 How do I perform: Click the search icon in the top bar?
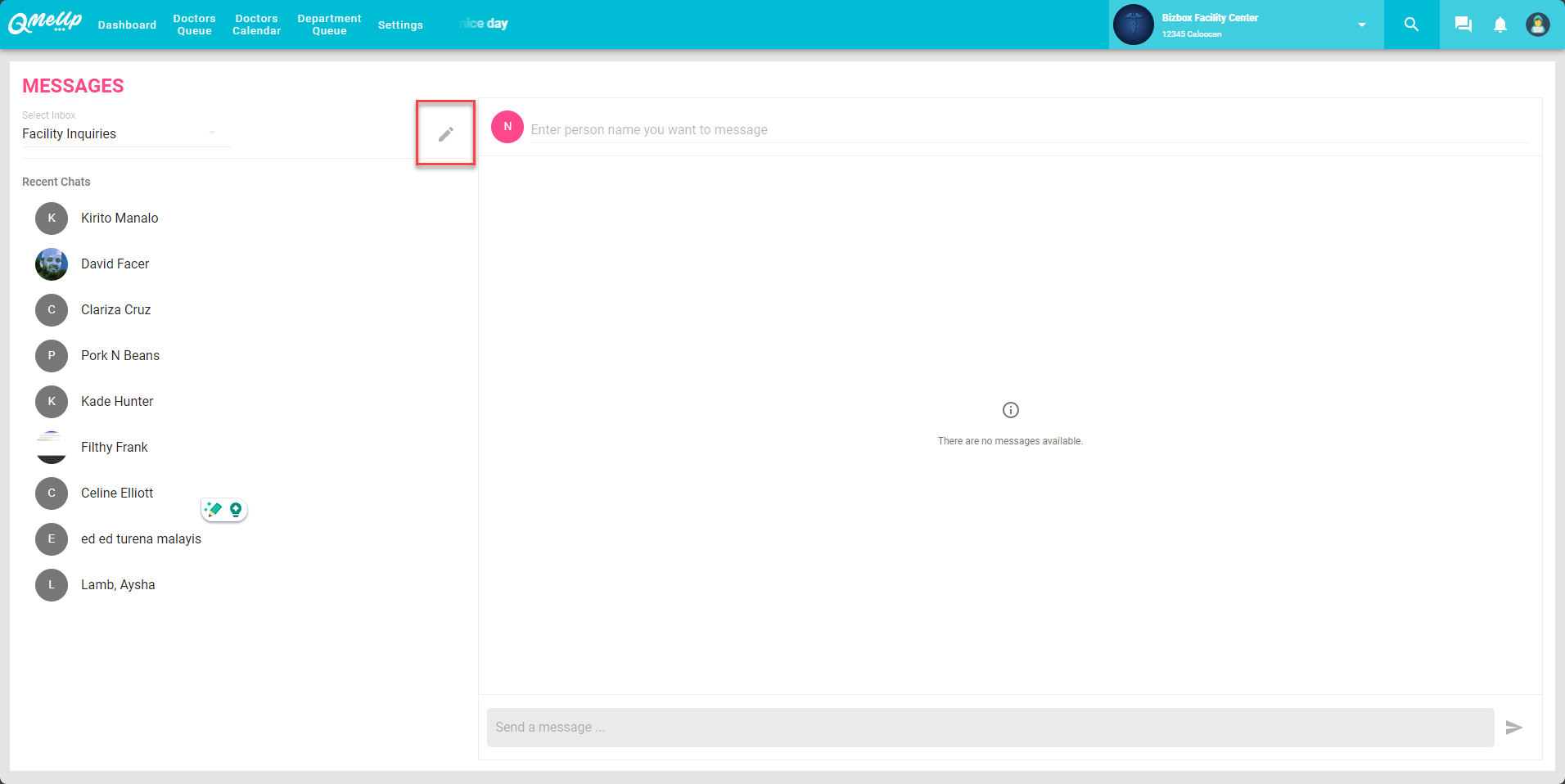1410,25
